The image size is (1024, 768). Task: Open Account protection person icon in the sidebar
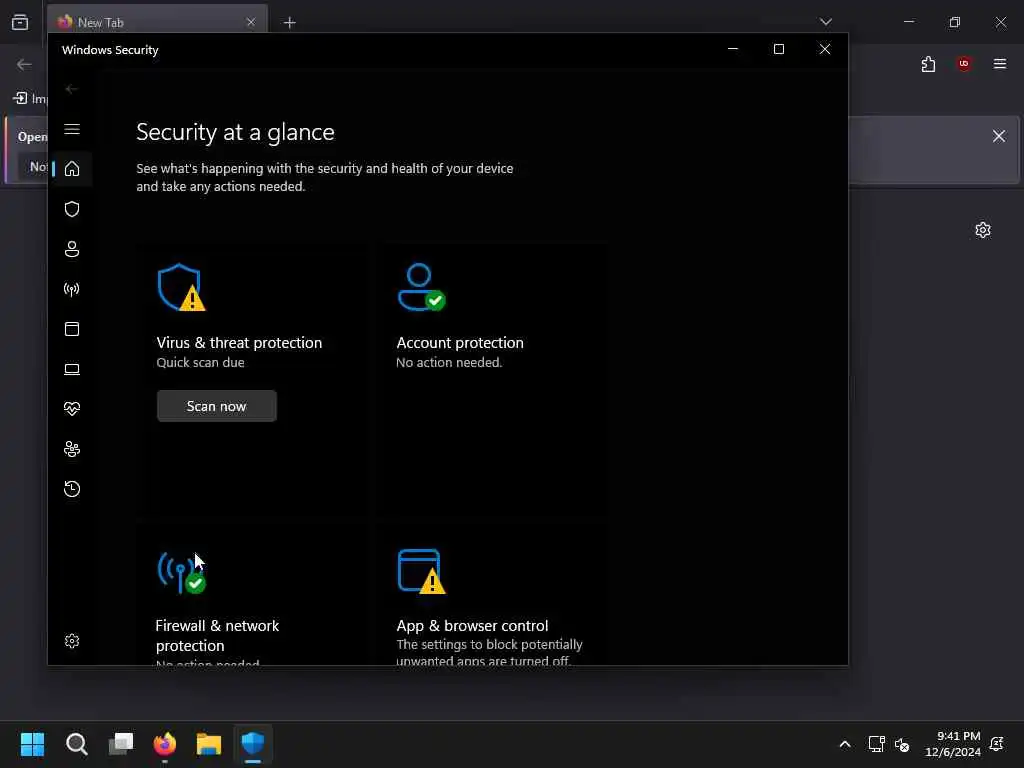72,249
